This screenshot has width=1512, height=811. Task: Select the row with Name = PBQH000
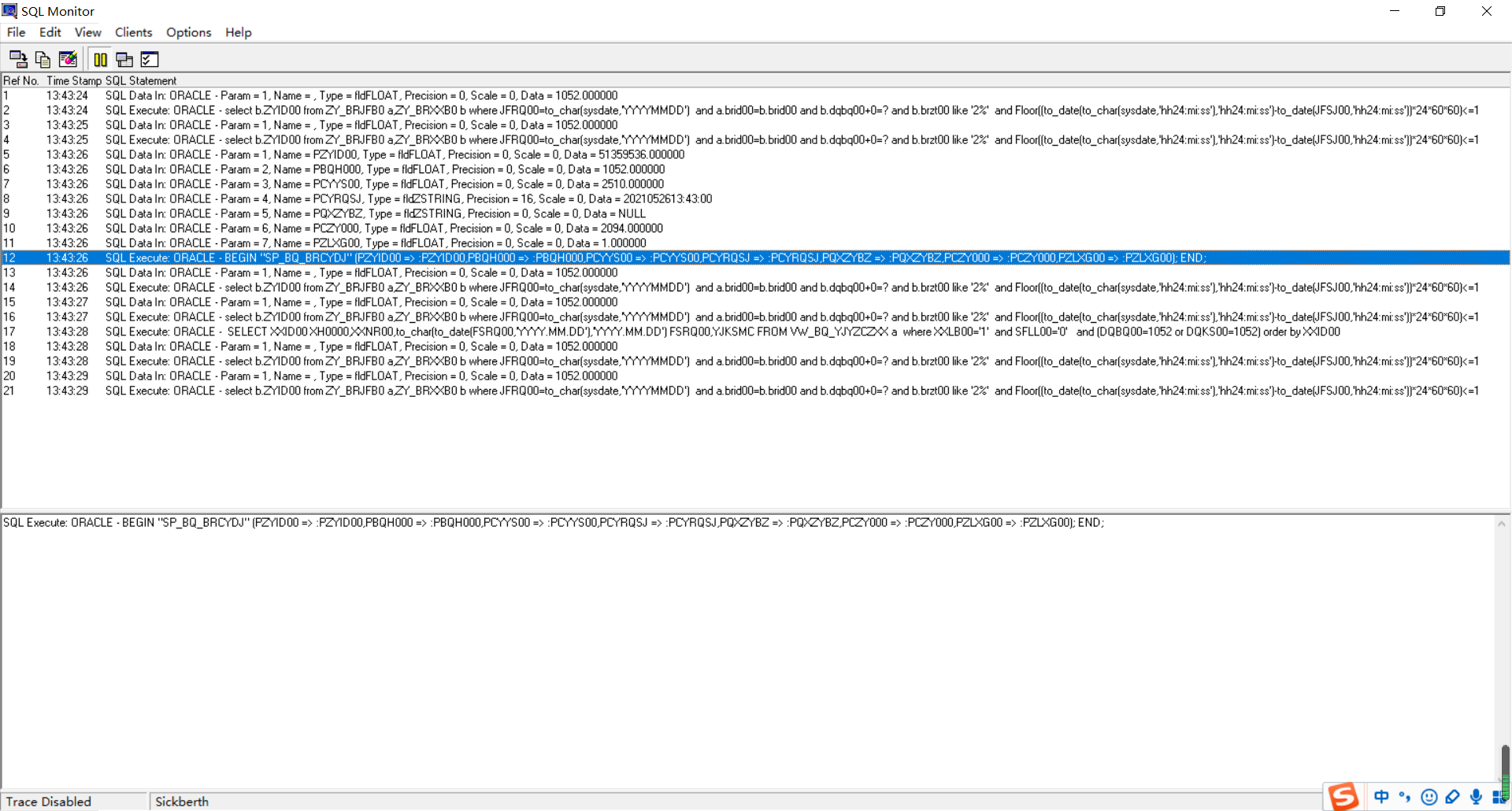click(x=755, y=169)
